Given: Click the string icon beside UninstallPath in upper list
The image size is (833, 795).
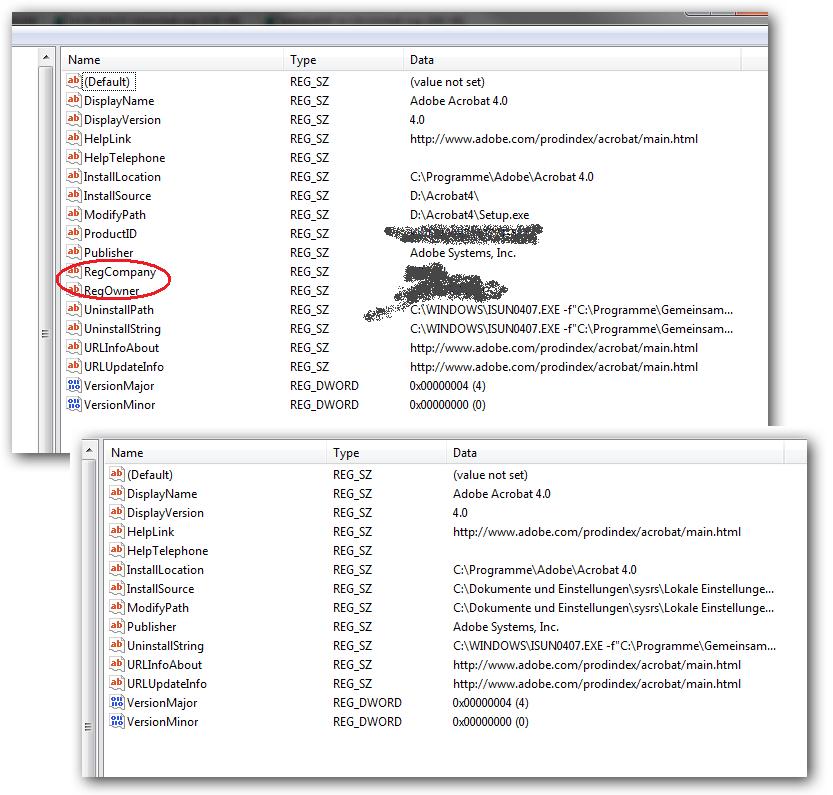Looking at the screenshot, I should 73,309.
